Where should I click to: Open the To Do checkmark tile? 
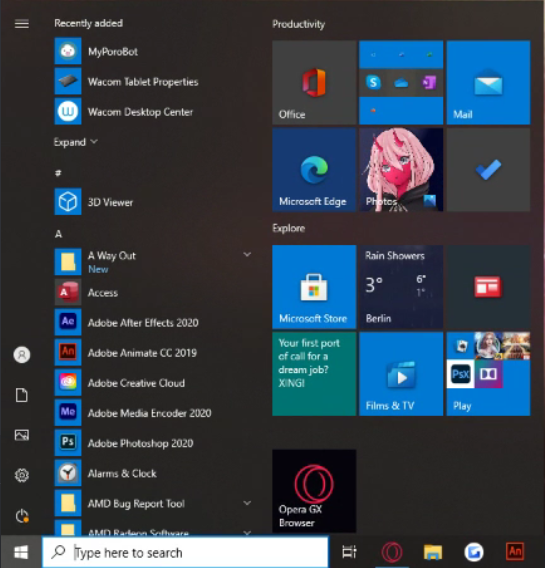(x=488, y=170)
